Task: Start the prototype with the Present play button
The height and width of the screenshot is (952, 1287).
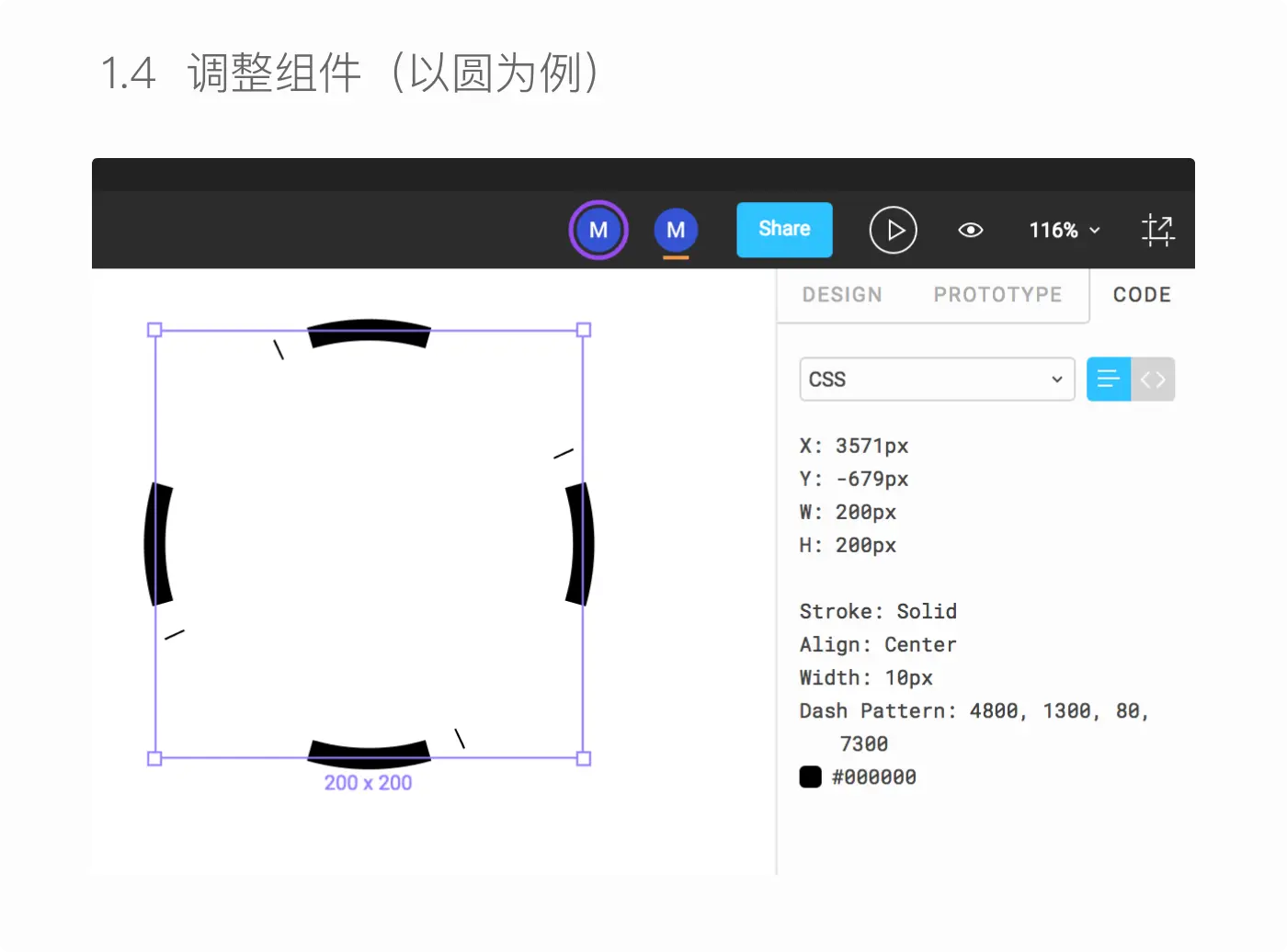Action: coord(894,231)
